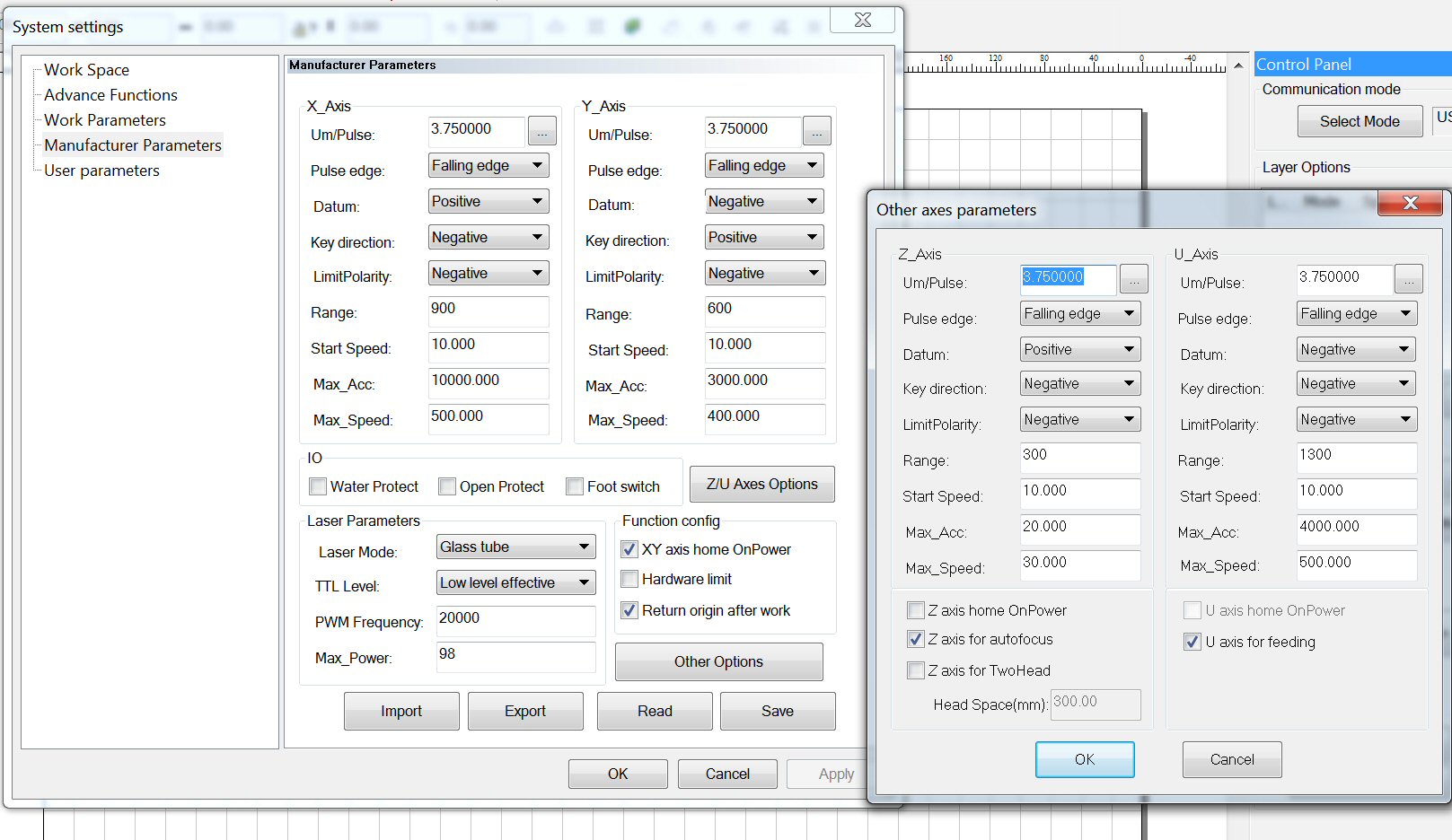Select Work Parameters in settings tree
1452x840 pixels.
click(105, 120)
